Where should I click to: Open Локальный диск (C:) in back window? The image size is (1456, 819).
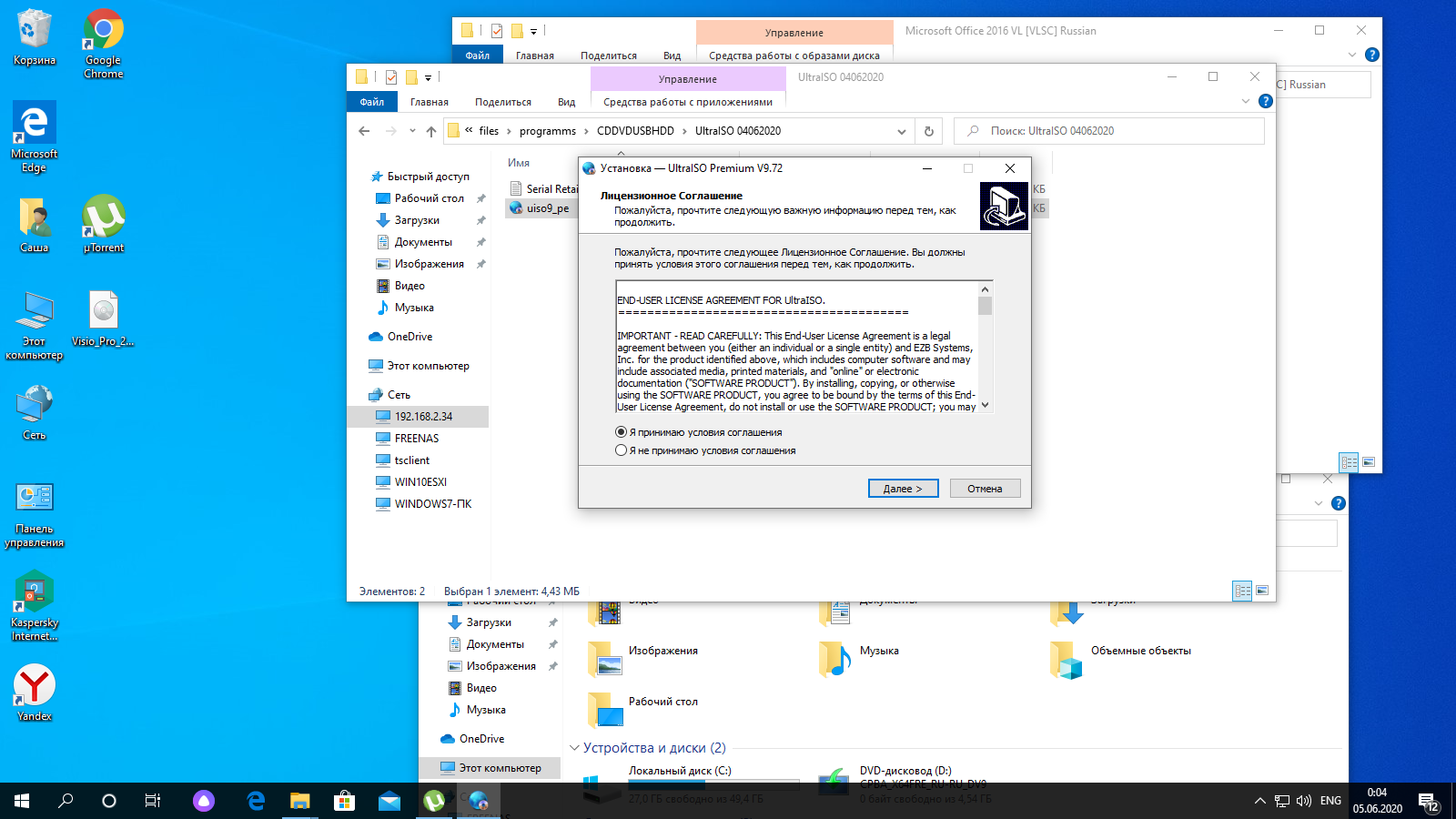point(692,784)
